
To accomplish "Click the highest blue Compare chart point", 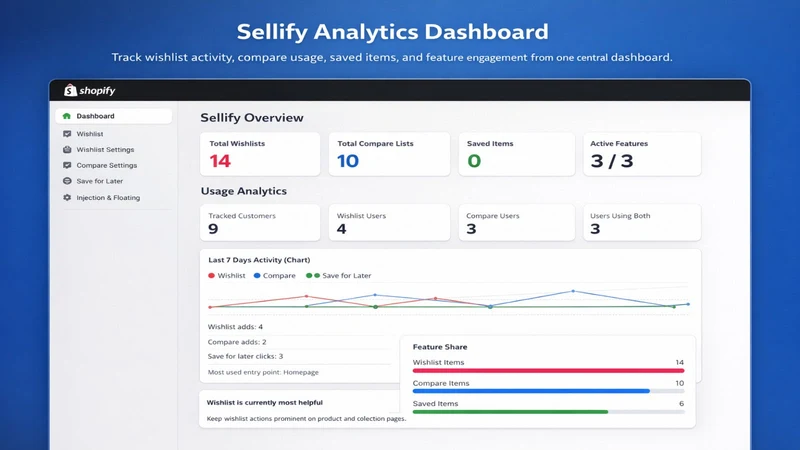I will pyautogui.click(x=573, y=291).
